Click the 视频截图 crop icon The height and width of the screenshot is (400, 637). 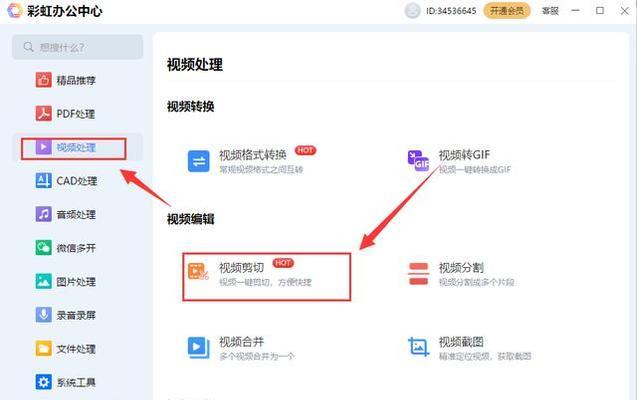[418, 348]
